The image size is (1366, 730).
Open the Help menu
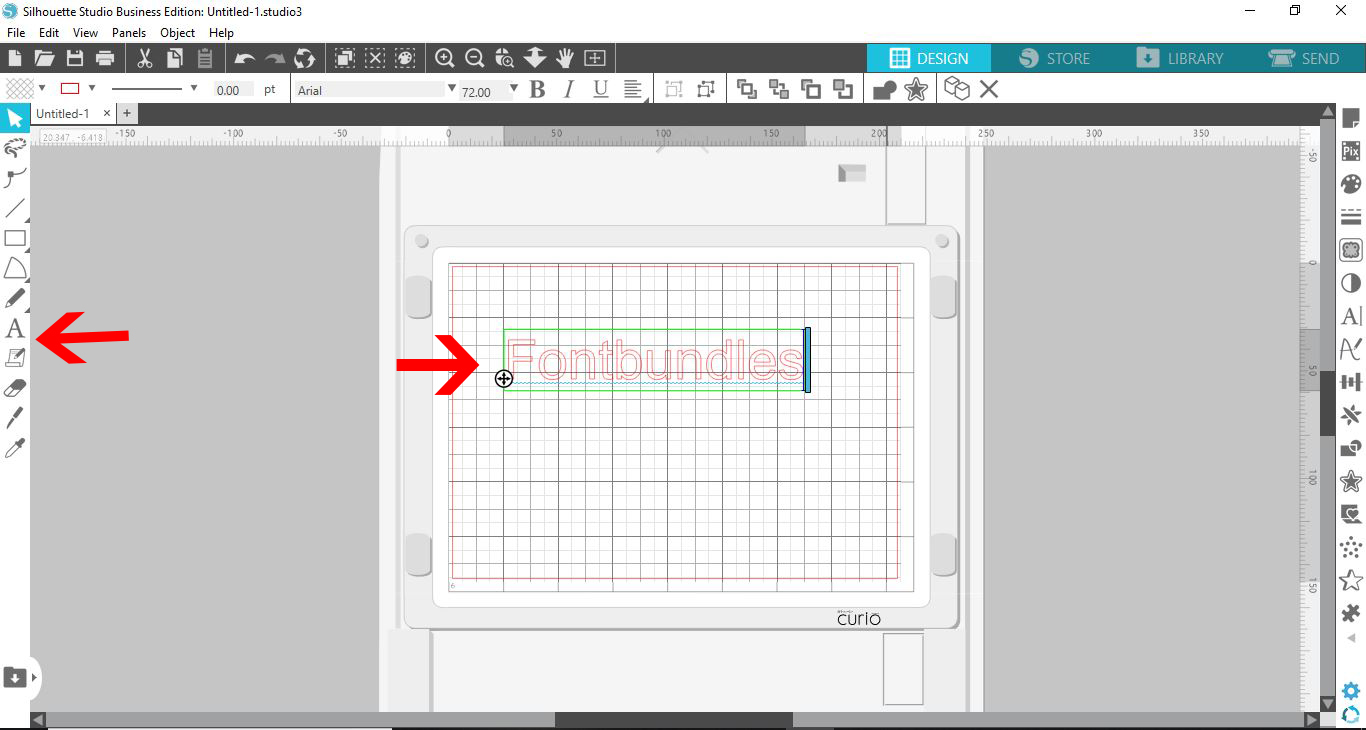[221, 33]
